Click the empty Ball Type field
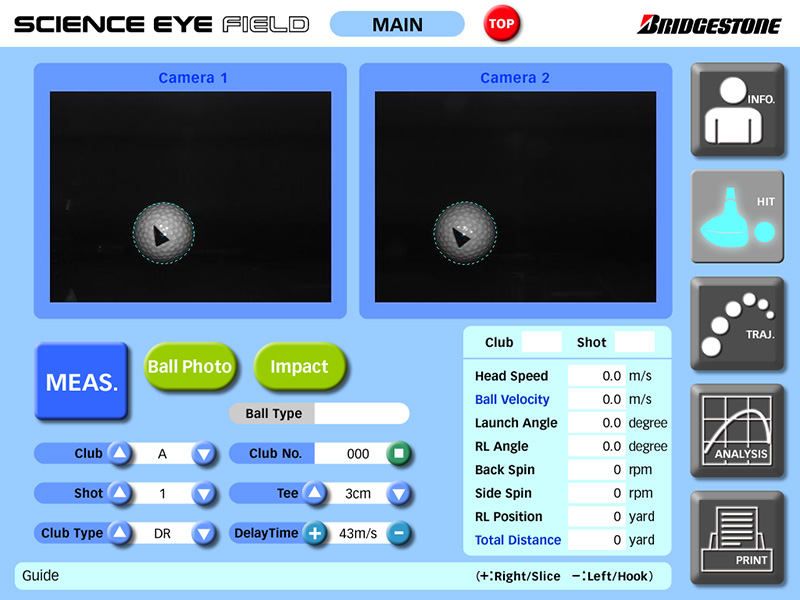This screenshot has height=600, width=800. [x=362, y=413]
